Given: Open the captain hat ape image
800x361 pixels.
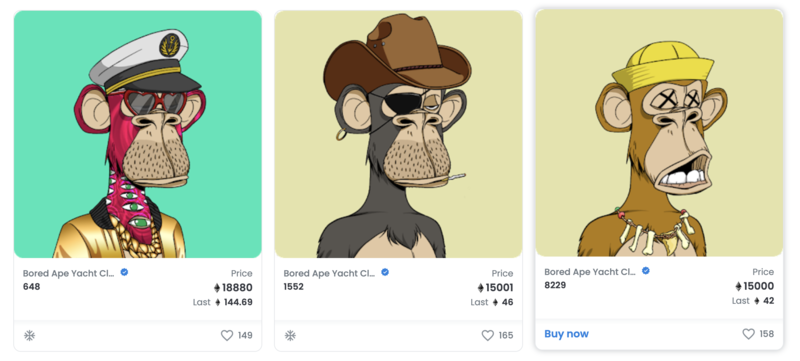Looking at the screenshot, I should (138, 134).
